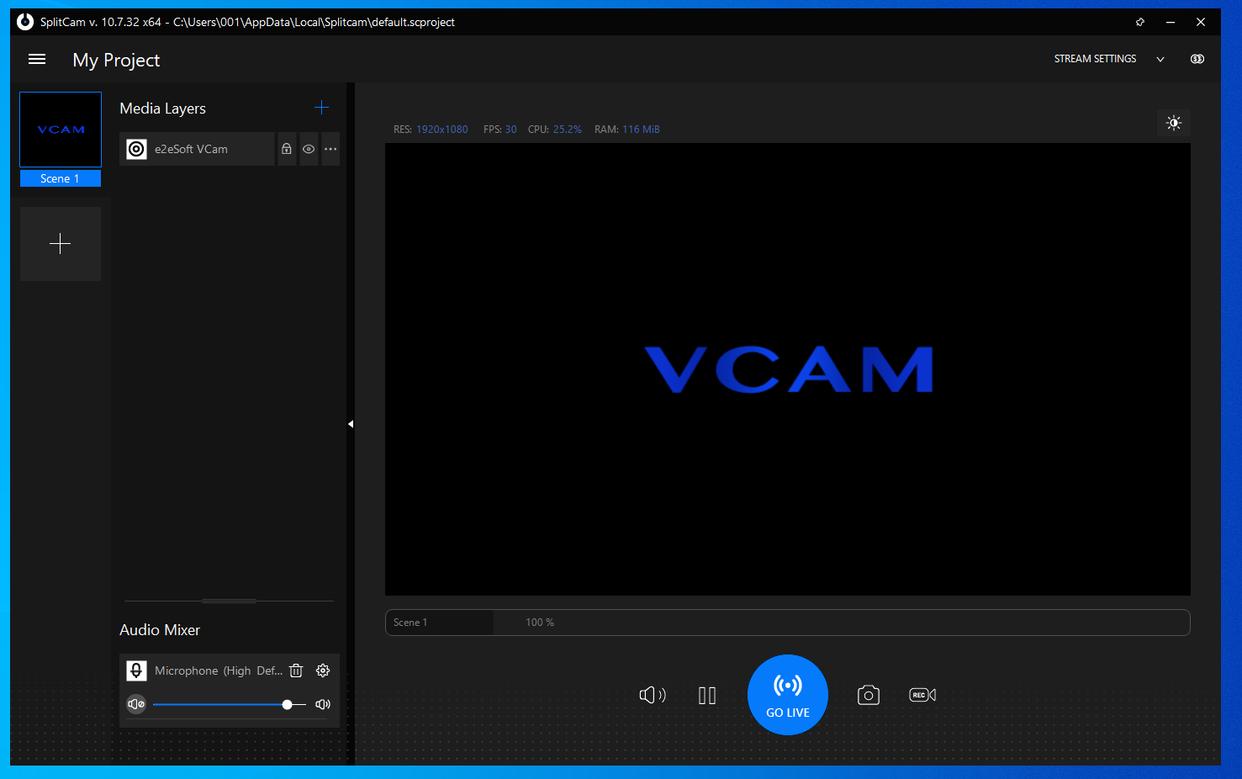Open Microphone audio settings gear
The image size is (1242, 779).
[323, 671]
